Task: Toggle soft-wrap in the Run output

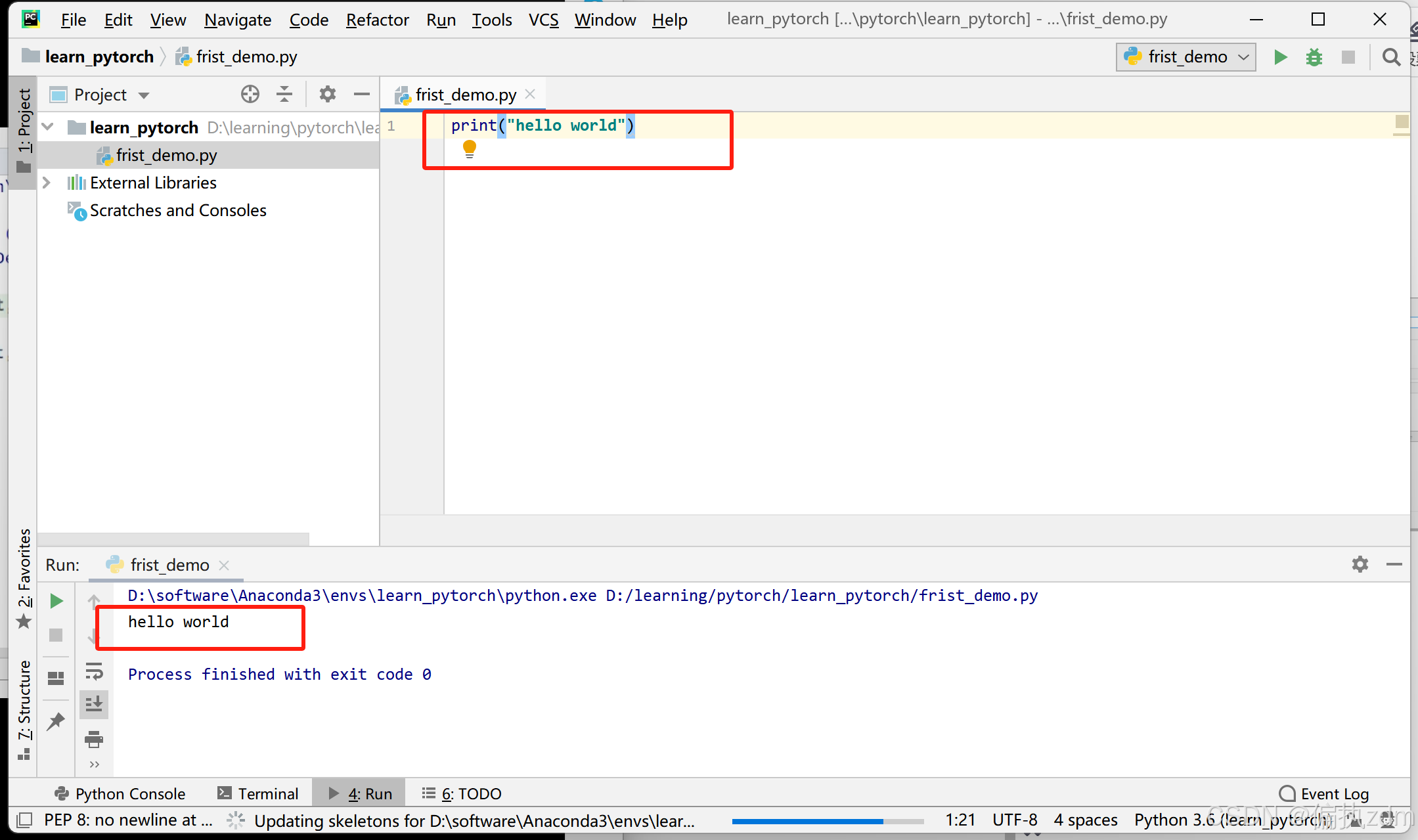Action: tap(94, 671)
